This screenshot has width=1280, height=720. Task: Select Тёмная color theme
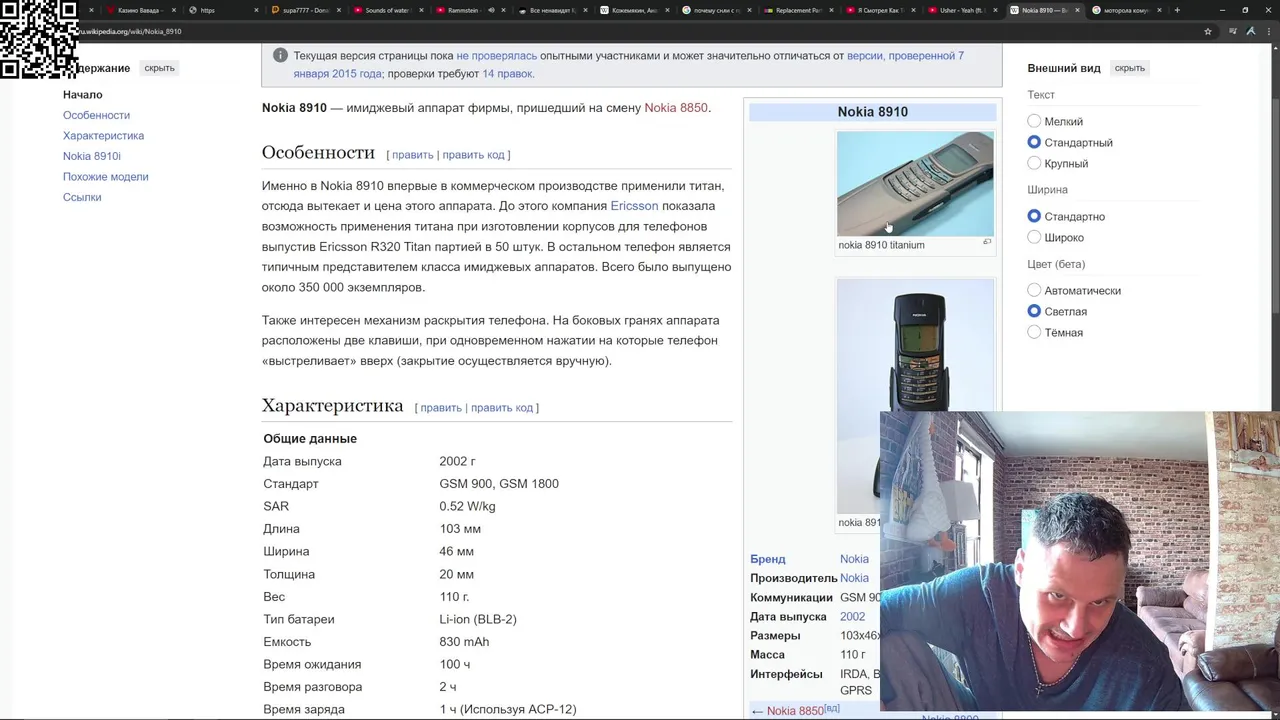point(1034,332)
